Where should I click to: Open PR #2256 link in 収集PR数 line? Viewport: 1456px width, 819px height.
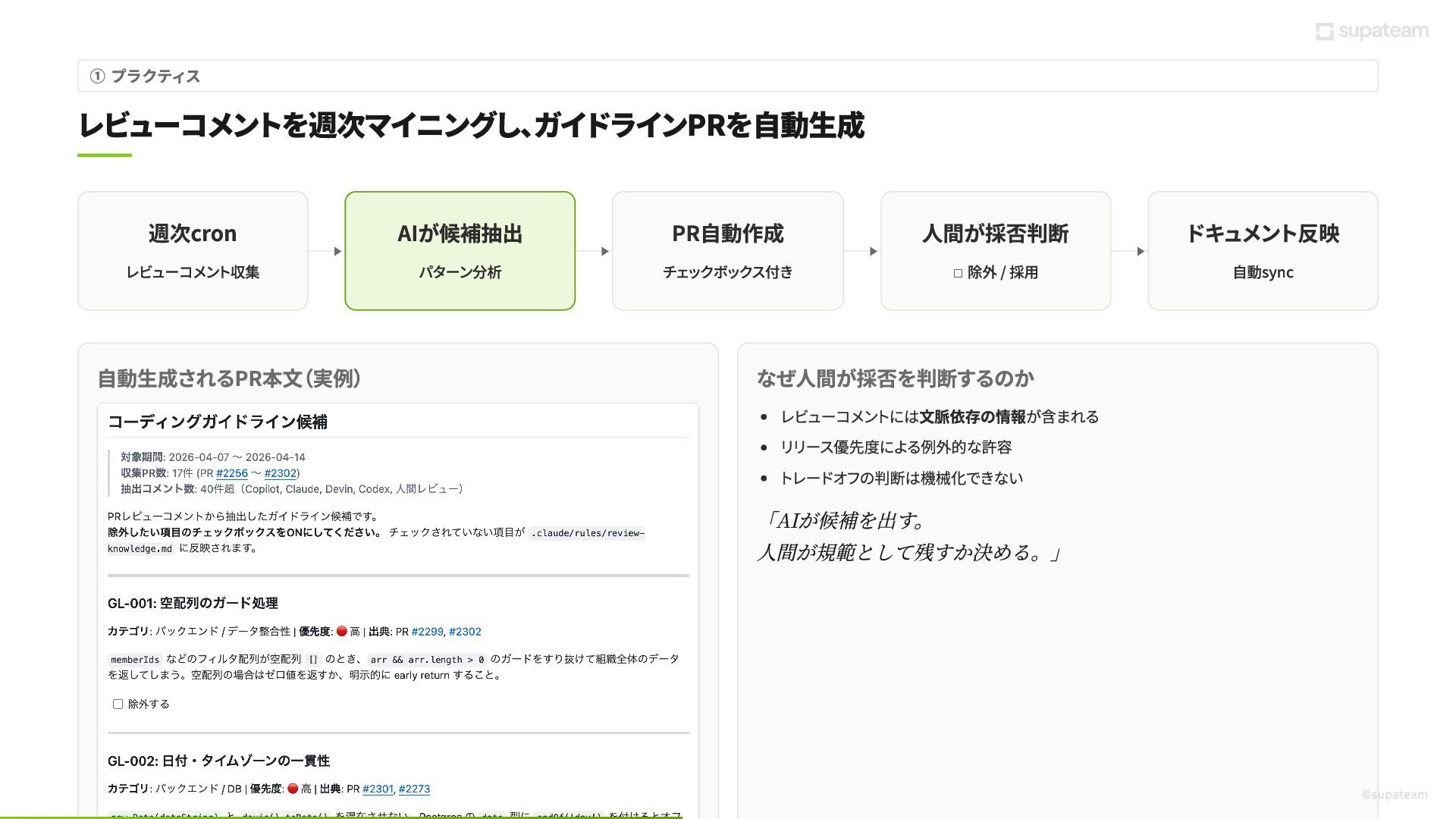232,473
